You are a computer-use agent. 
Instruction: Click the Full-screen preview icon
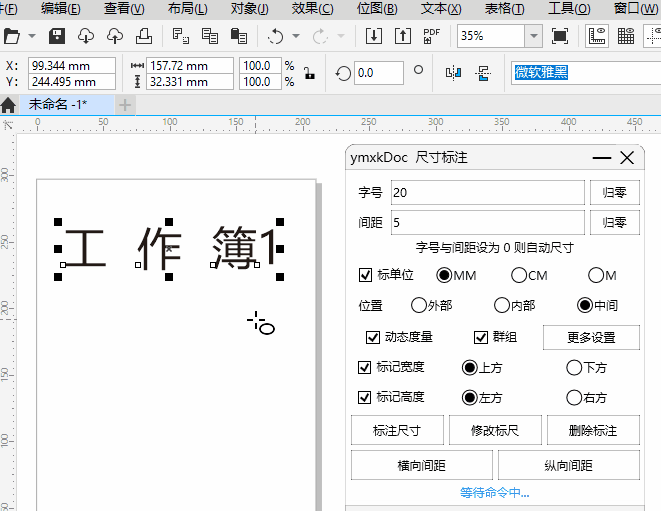click(x=560, y=36)
